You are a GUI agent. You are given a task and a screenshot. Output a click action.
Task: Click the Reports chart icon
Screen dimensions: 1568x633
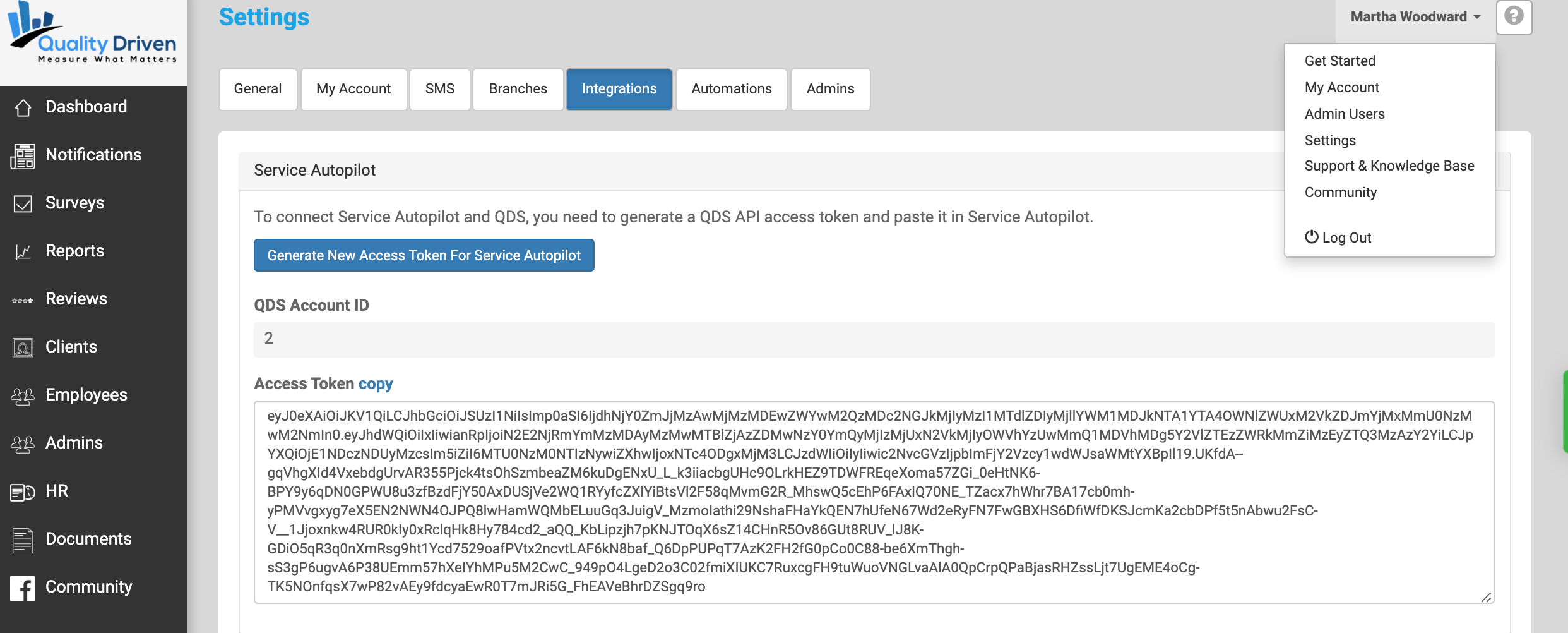point(23,252)
